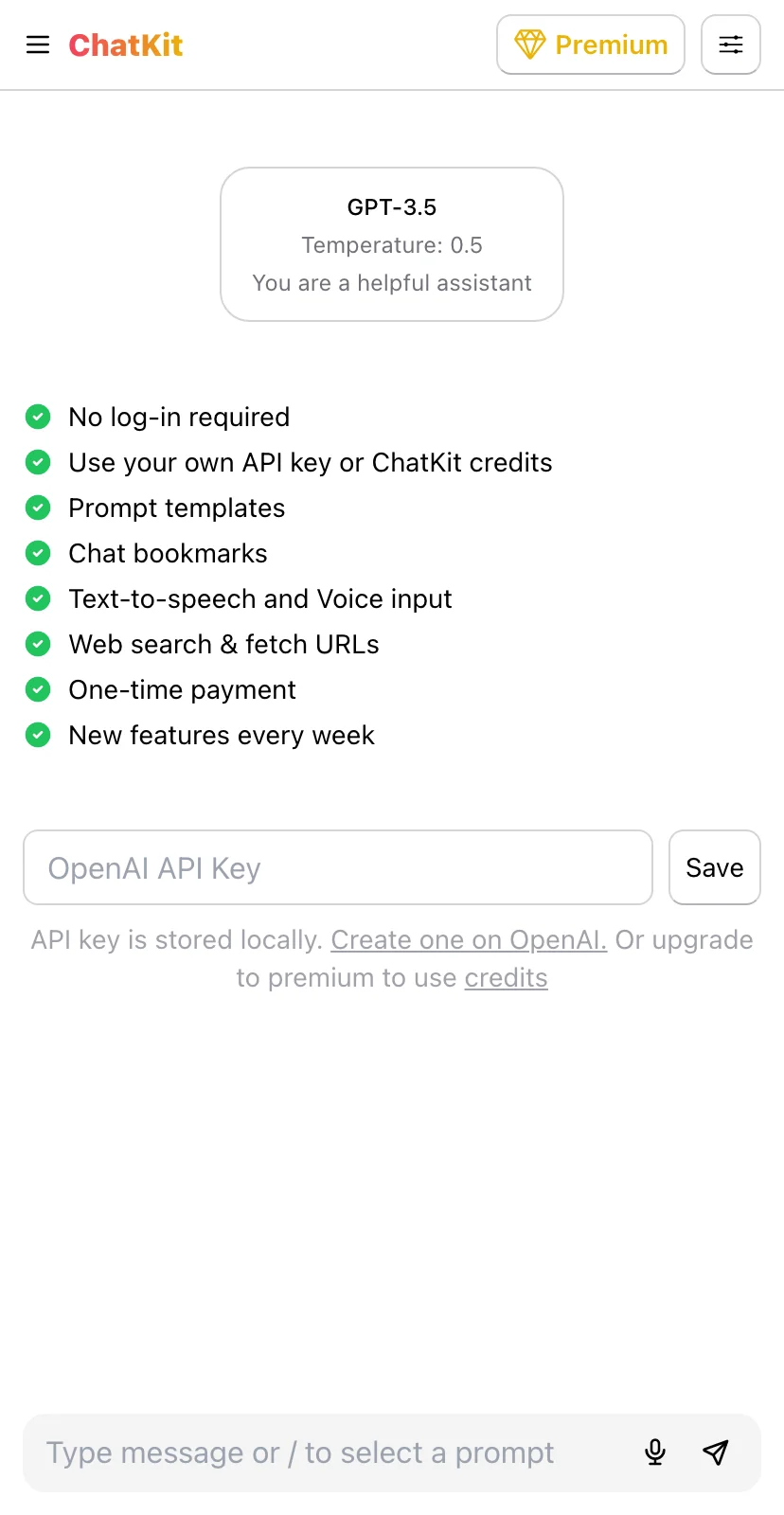Click the checkmark beside Chat bookmarks
Image resolution: width=784 pixels, height=1515 pixels.
point(38,553)
